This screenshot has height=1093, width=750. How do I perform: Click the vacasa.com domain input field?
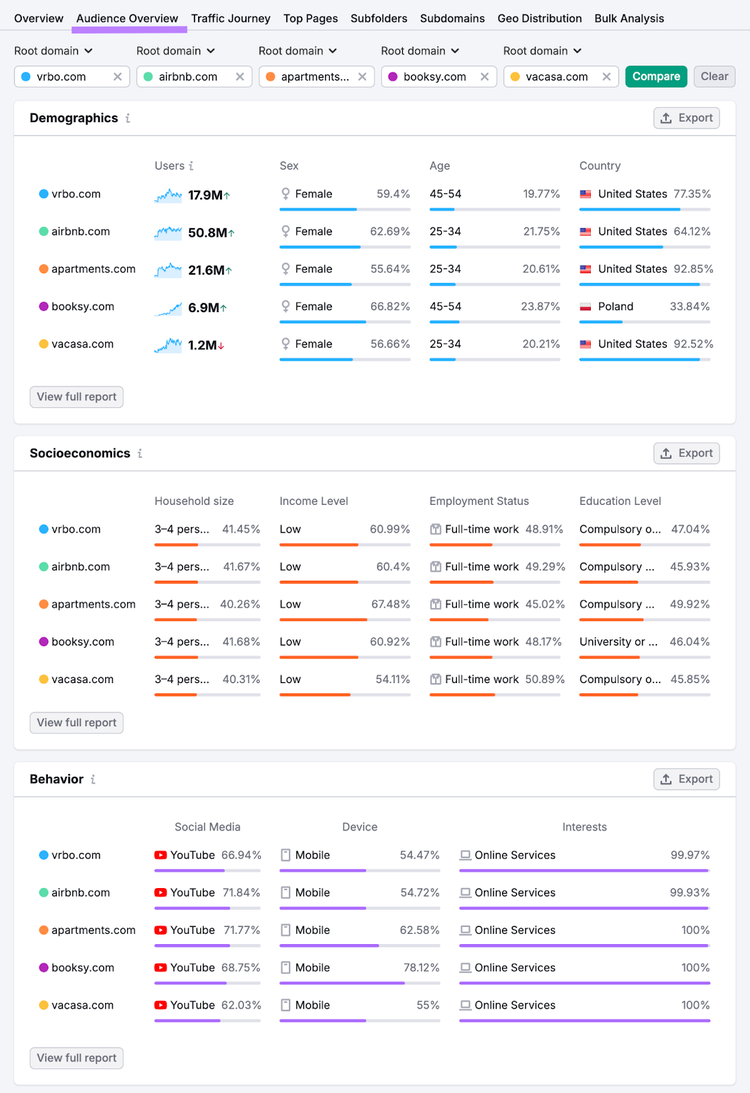tap(561, 77)
